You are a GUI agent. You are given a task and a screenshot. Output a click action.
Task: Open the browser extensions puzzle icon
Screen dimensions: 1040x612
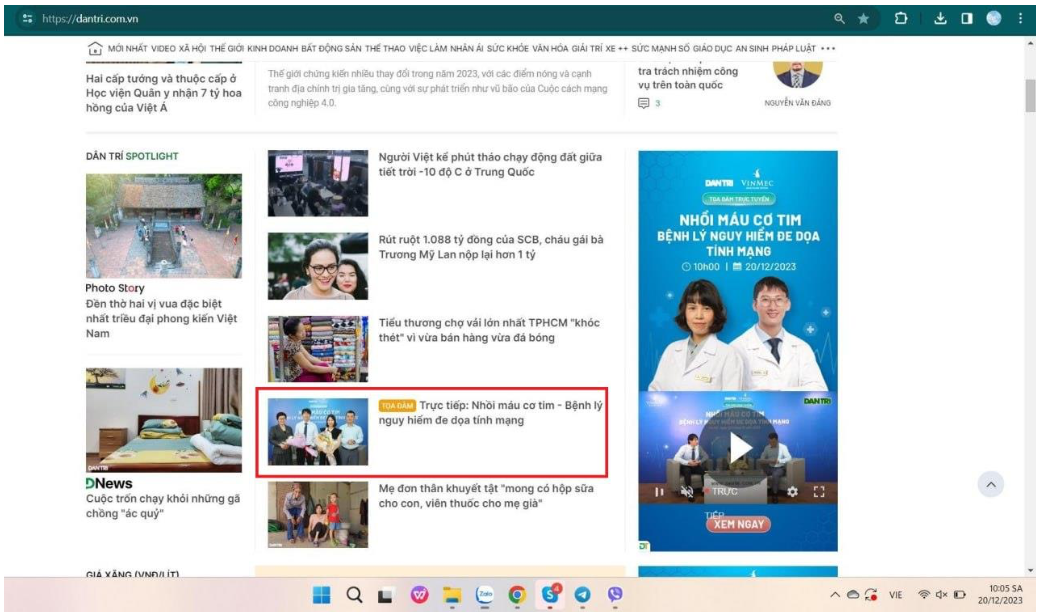point(901,19)
